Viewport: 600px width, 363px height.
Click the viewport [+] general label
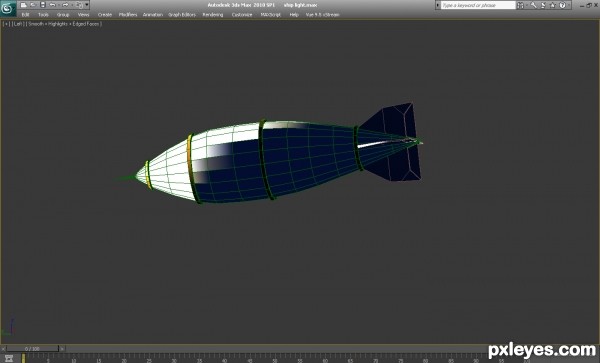[x=6, y=24]
